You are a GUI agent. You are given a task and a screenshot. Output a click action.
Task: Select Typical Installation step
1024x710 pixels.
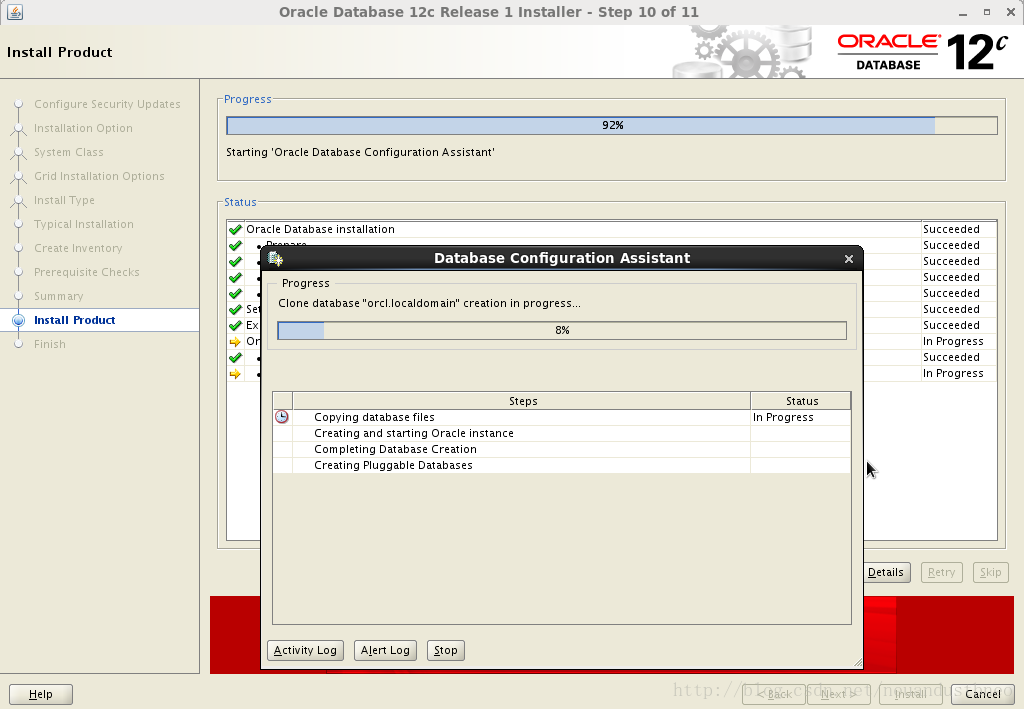point(84,224)
